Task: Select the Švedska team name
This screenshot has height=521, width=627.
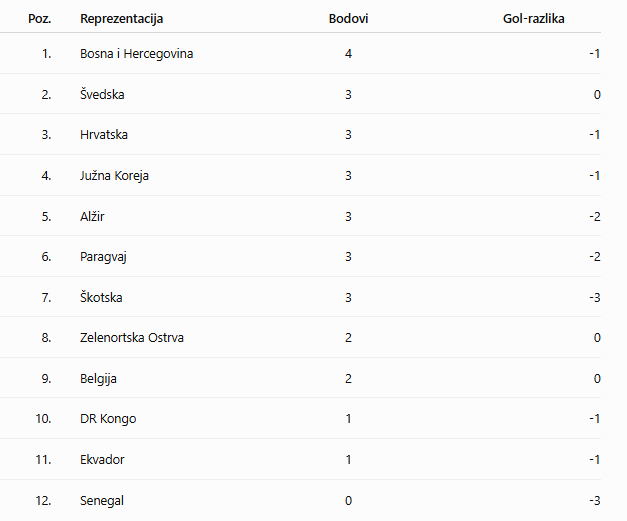Action: [x=102, y=94]
